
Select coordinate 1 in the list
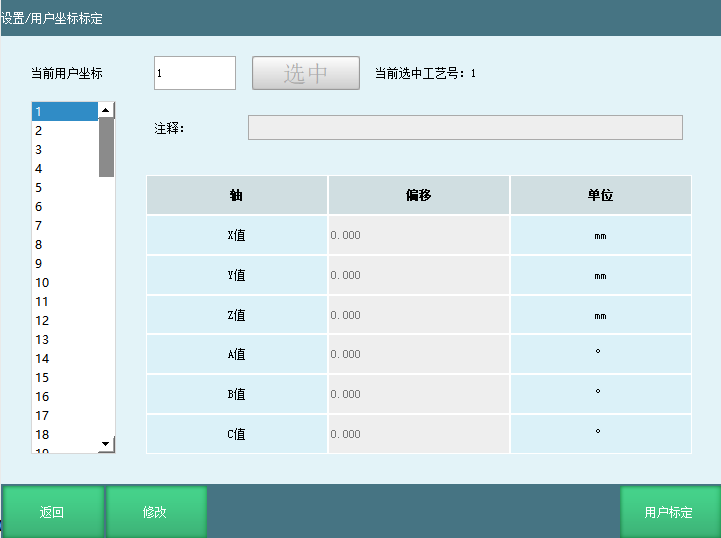pos(65,111)
